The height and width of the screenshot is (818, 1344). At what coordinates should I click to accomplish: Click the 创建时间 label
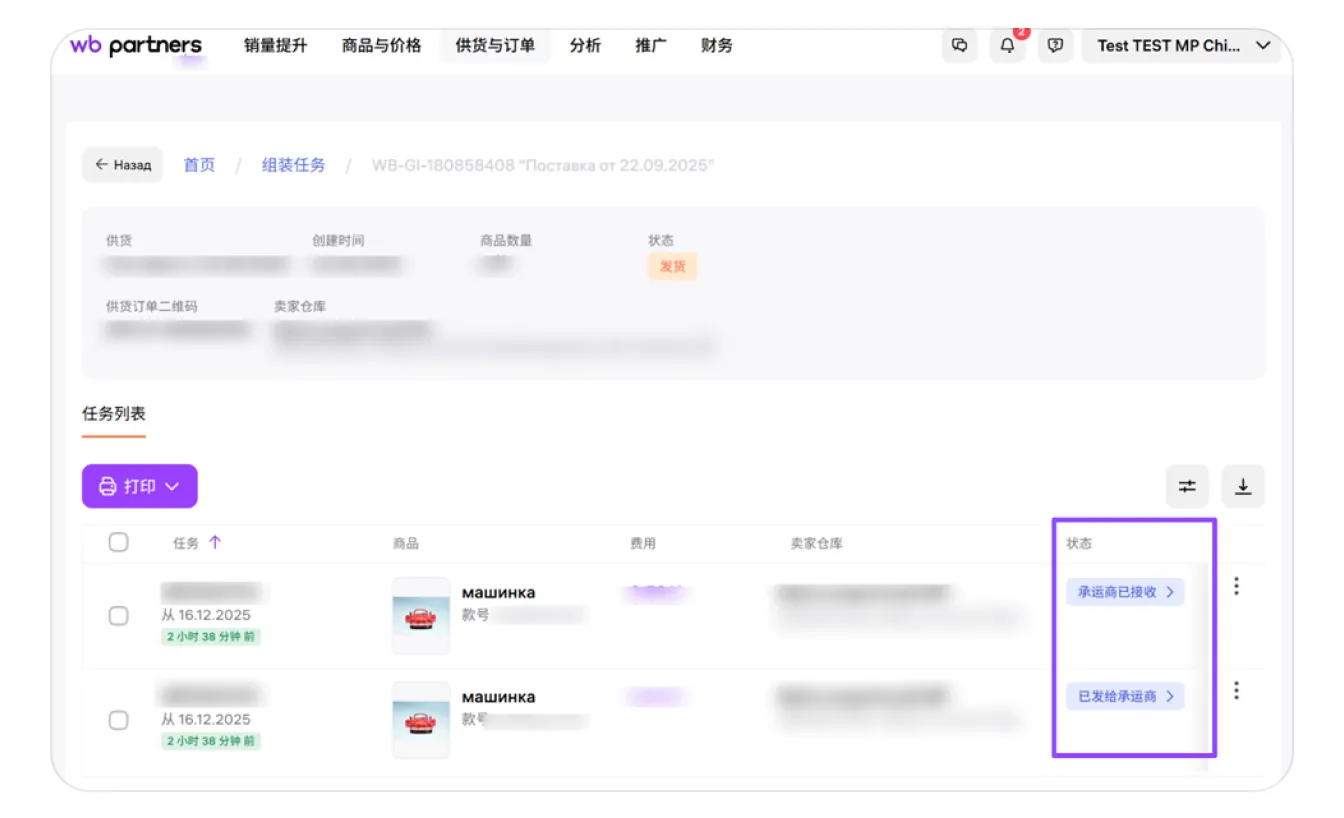pyautogui.click(x=338, y=240)
